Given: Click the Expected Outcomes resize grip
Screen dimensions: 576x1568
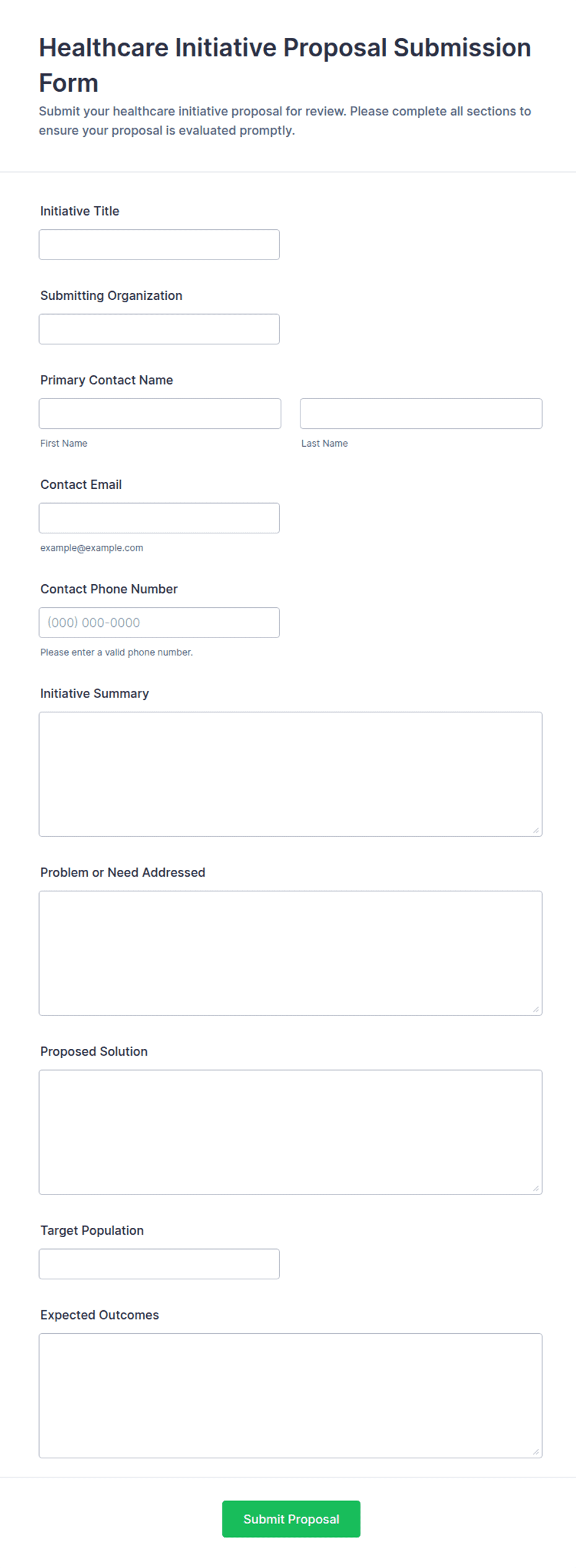Looking at the screenshot, I should click(536, 1452).
